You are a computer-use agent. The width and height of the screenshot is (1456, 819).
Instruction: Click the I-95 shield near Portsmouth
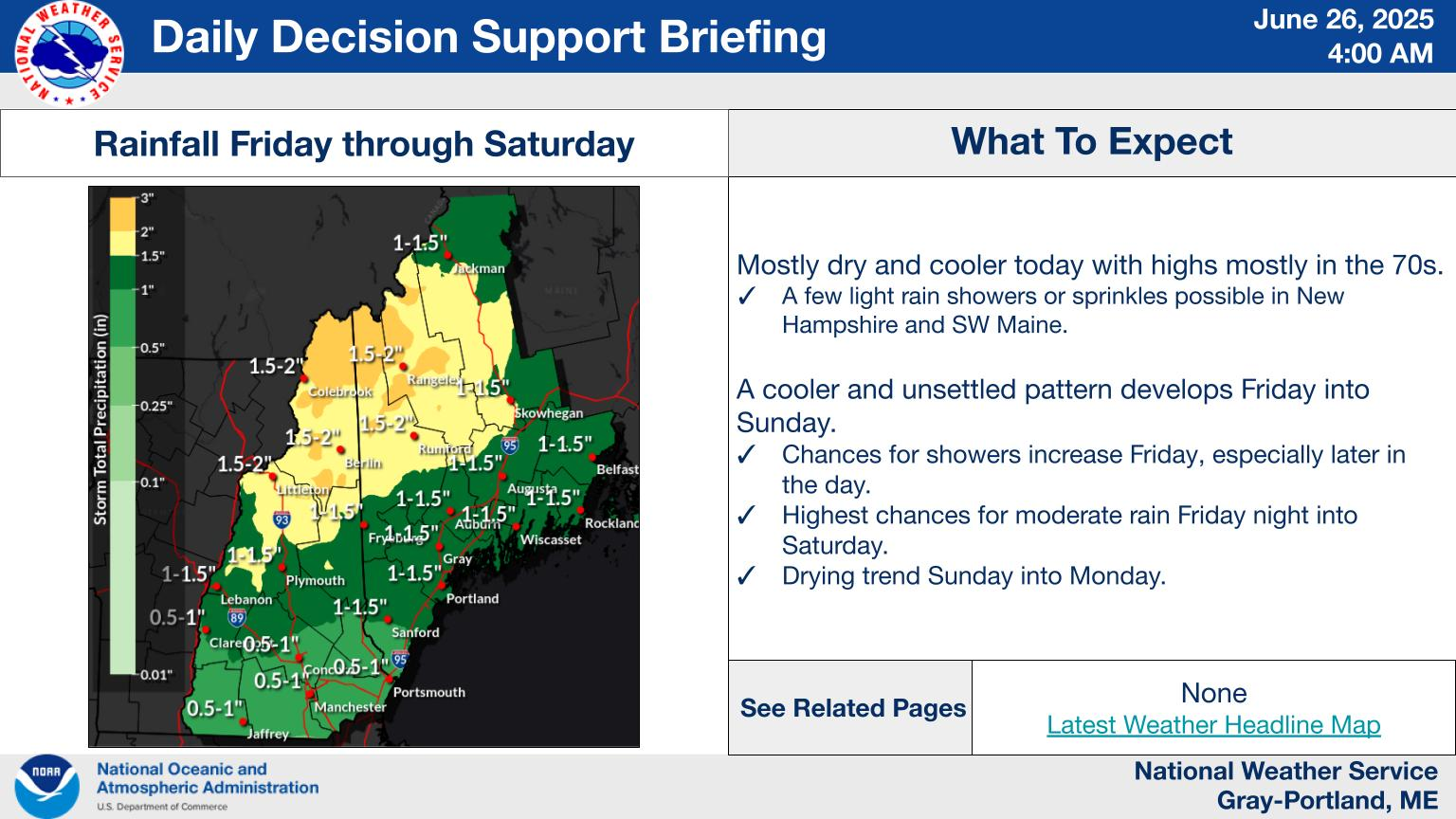click(400, 659)
